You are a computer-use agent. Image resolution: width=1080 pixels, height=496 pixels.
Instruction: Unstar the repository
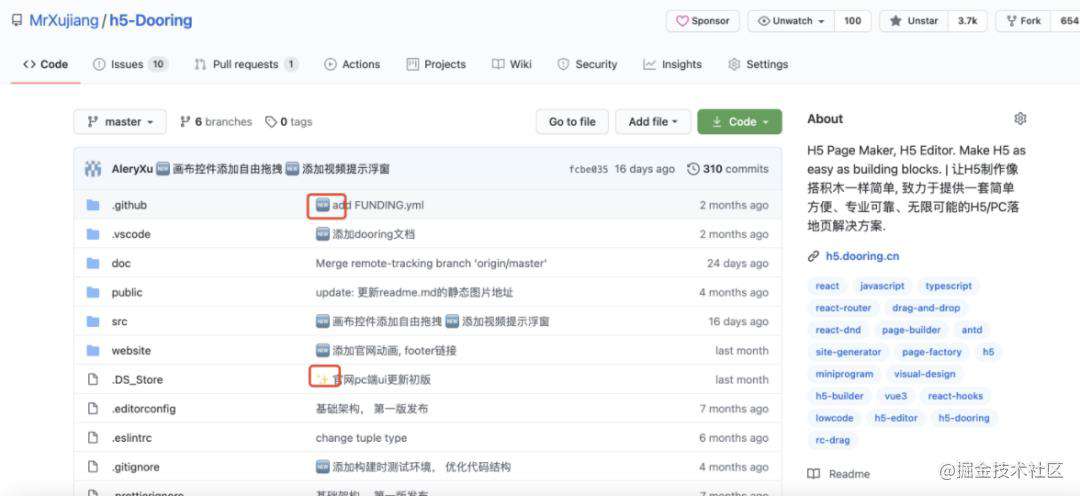tap(914, 21)
